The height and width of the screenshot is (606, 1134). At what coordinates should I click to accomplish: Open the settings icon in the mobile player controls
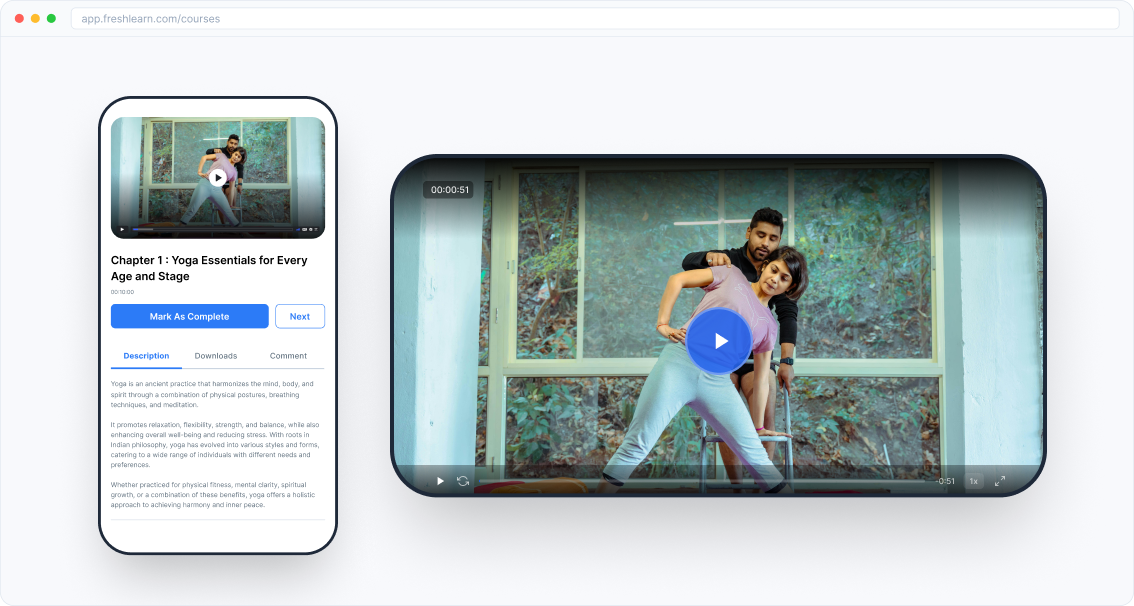click(x=310, y=229)
